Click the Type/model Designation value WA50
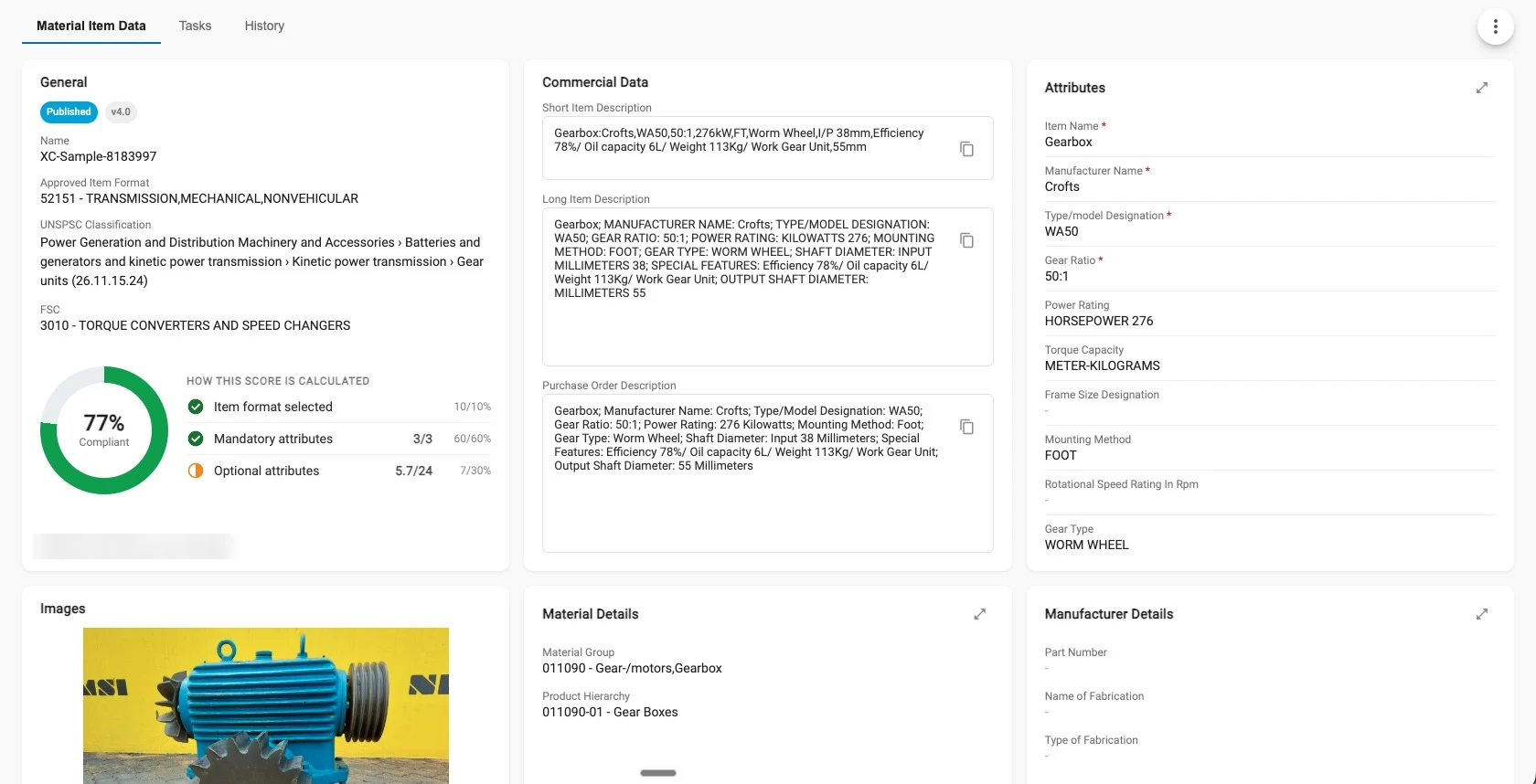Viewport: 1536px width, 784px height. 1061,231
